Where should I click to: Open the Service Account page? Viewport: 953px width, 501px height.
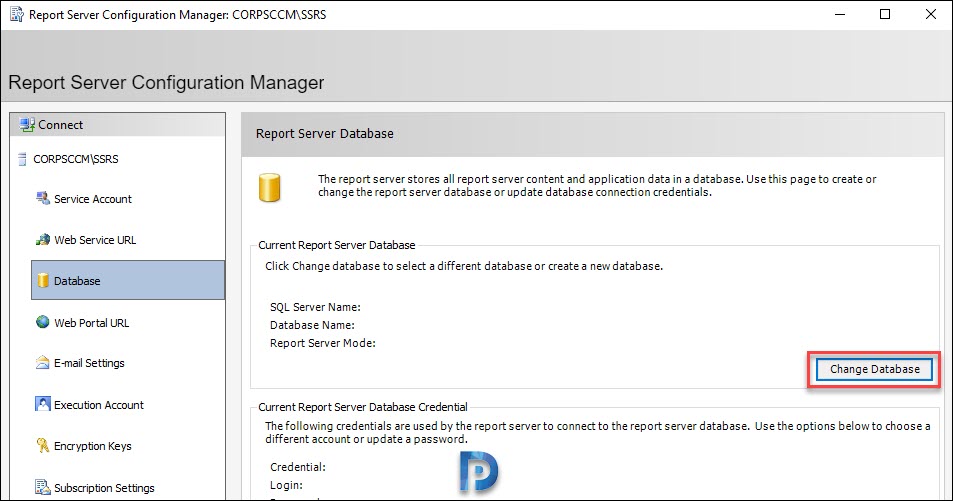click(x=93, y=199)
